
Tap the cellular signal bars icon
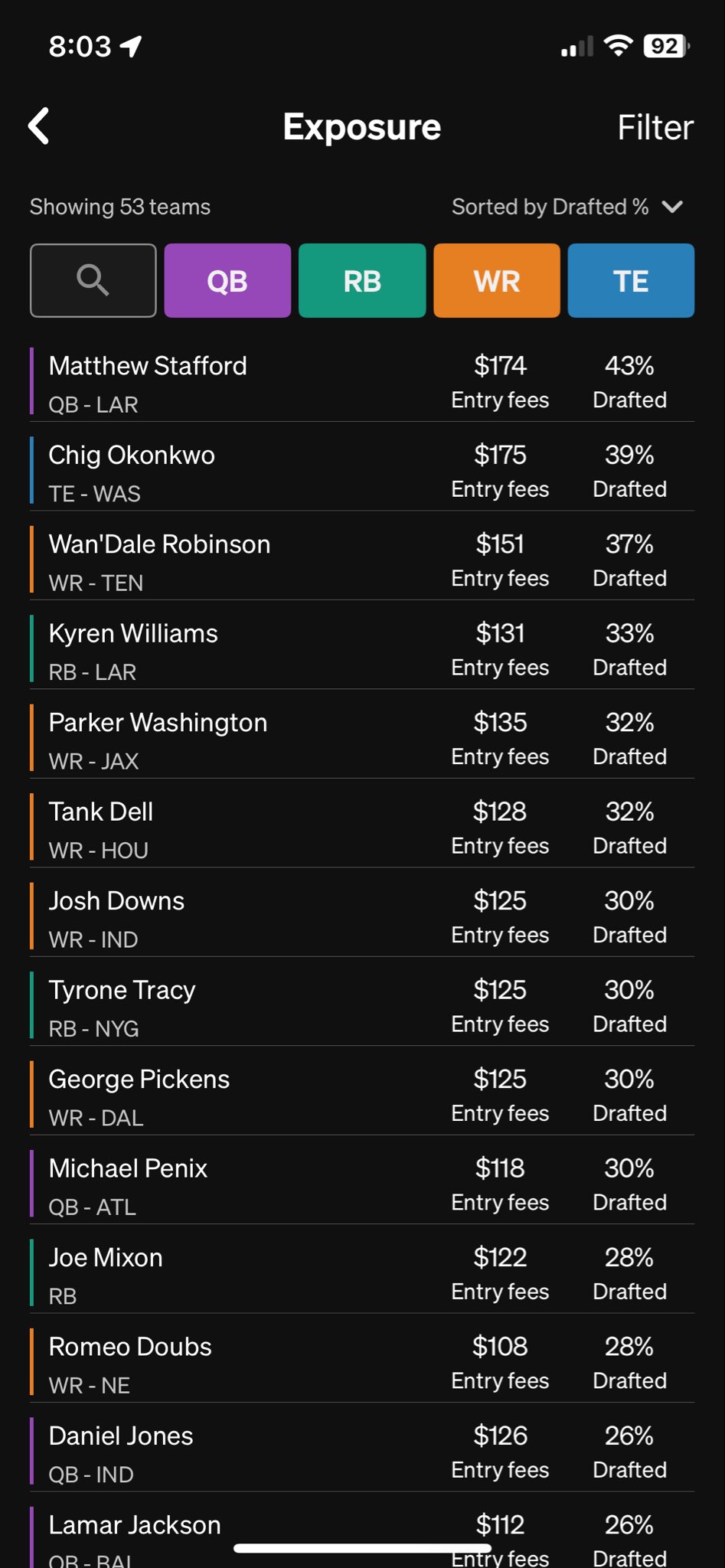(x=576, y=47)
